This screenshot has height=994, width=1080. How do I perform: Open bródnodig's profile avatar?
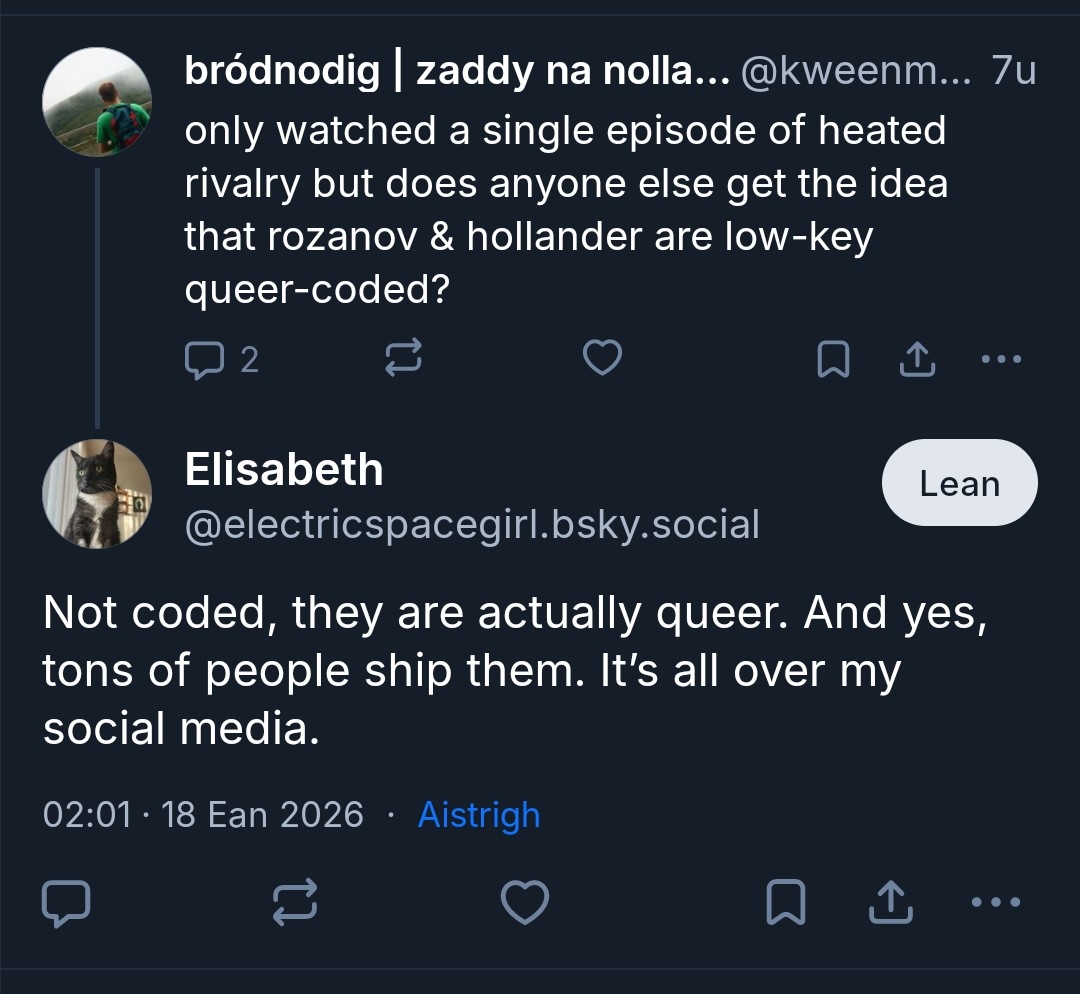[x=97, y=102]
